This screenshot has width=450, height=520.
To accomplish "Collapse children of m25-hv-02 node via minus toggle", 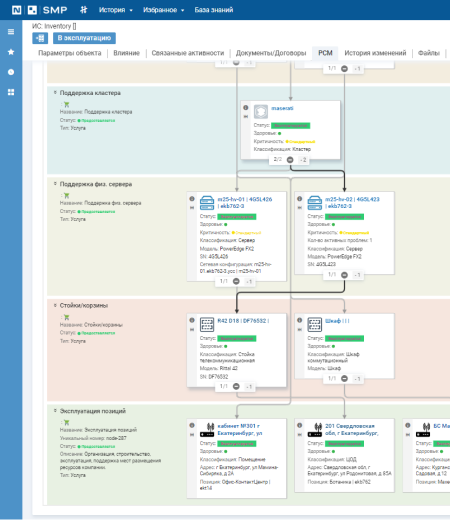I will pos(344,275).
